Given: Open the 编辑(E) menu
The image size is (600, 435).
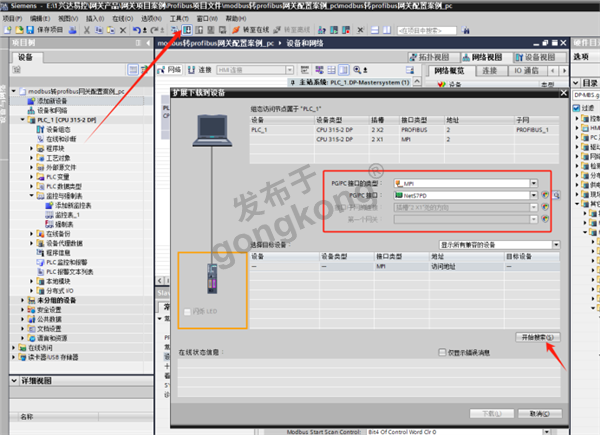Looking at the screenshot, I should pyautogui.click(x=40, y=18).
